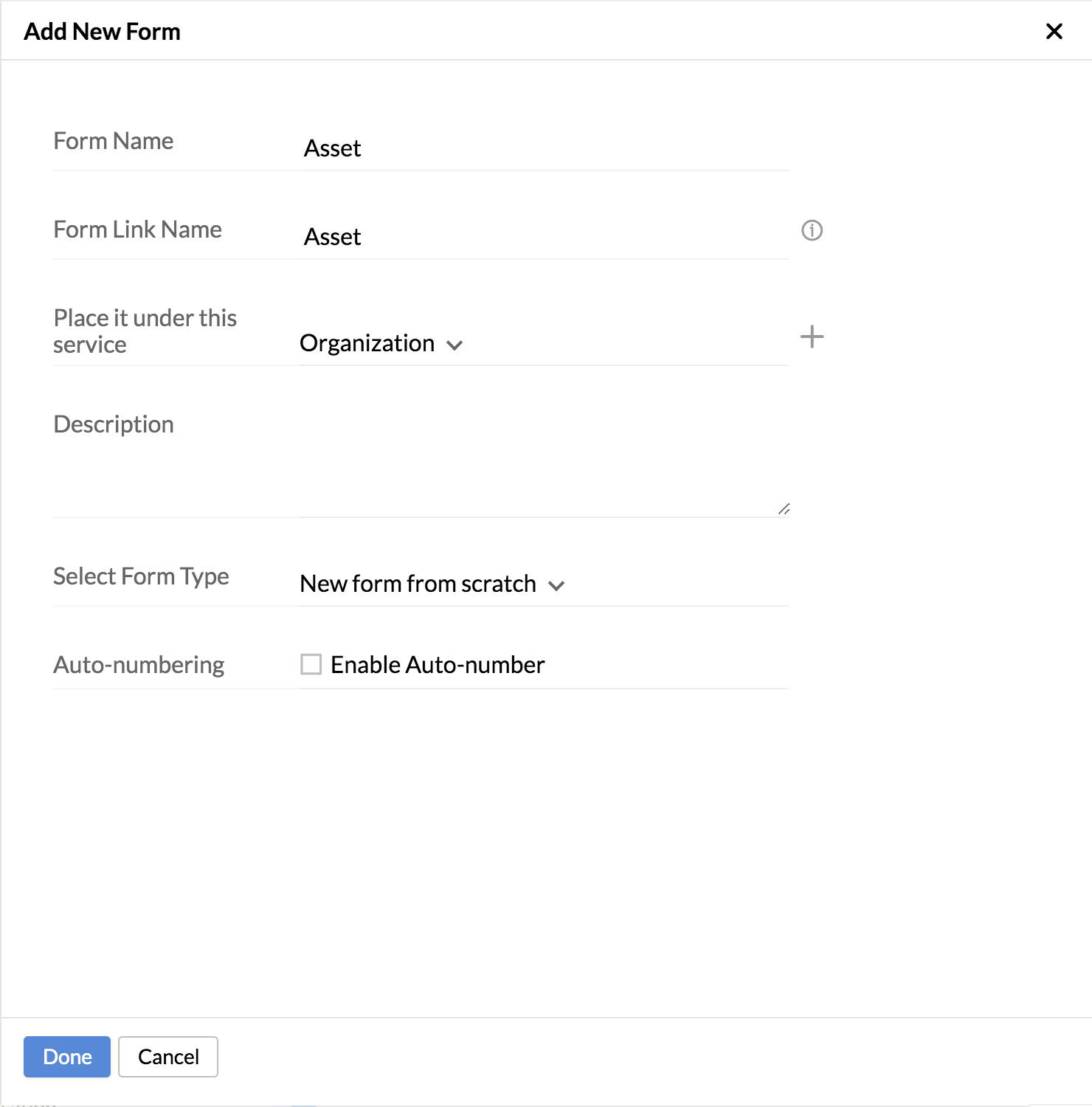This screenshot has width=1092, height=1107.
Task: Click the info icon beside Form Link Name
Action: pyautogui.click(x=812, y=230)
